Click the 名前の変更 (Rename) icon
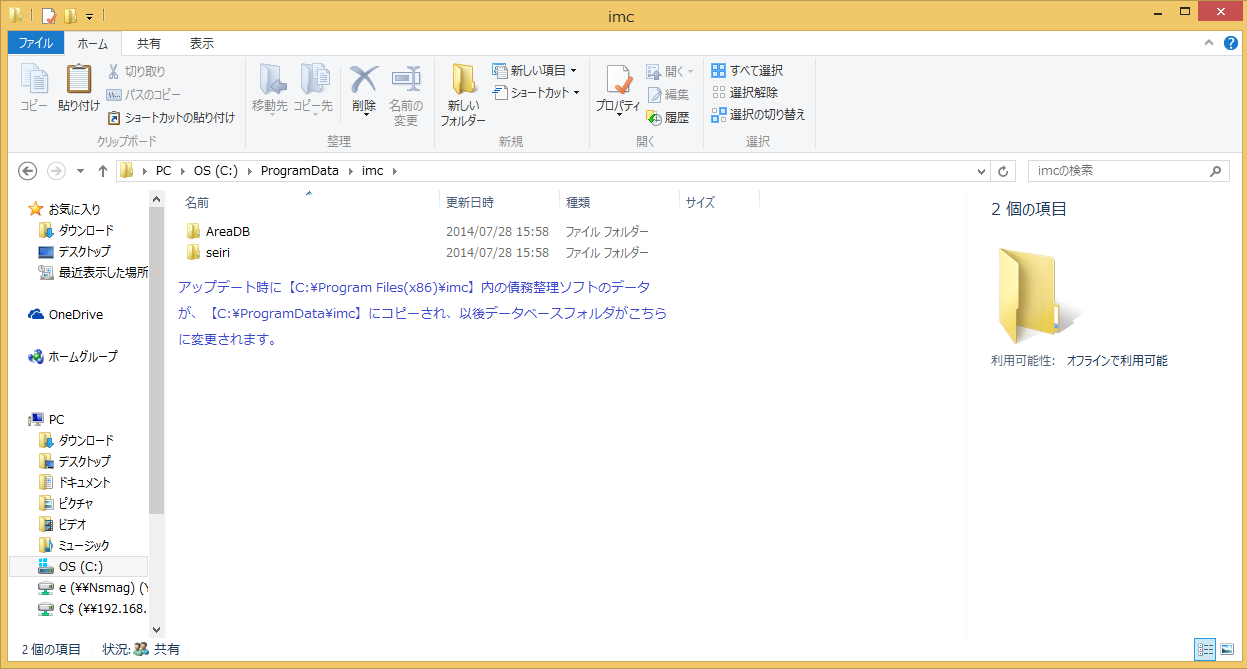This screenshot has width=1247, height=669. coord(406,92)
